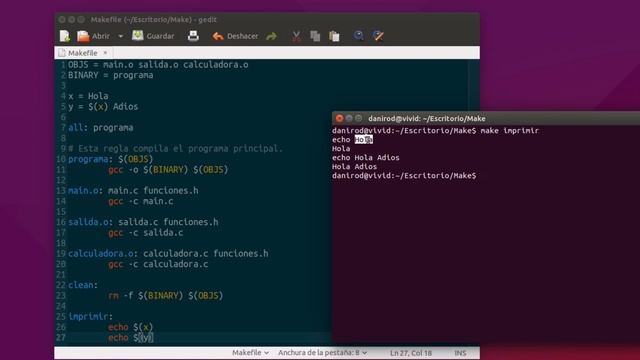Click the 'gcc -c salida.c' line
This screenshot has height=360, width=640.
coord(146,233)
